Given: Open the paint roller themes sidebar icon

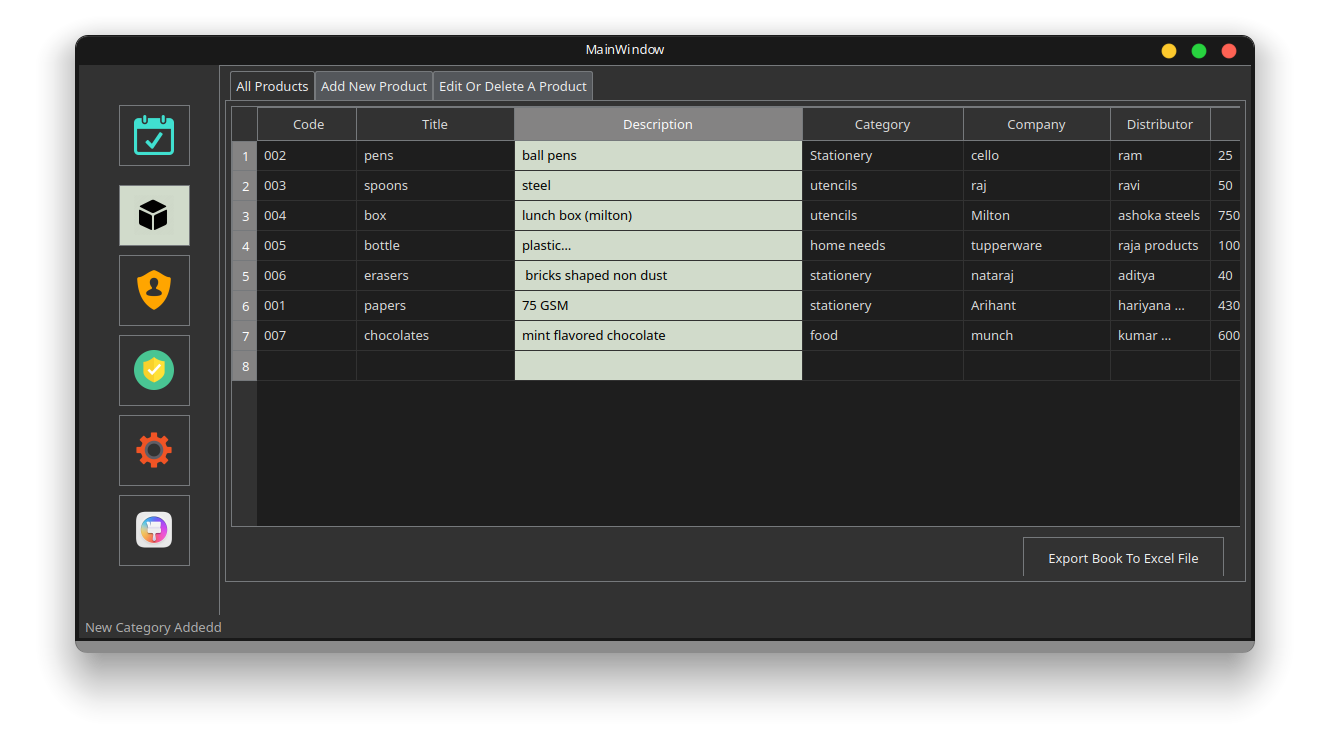Looking at the screenshot, I should 154,530.
